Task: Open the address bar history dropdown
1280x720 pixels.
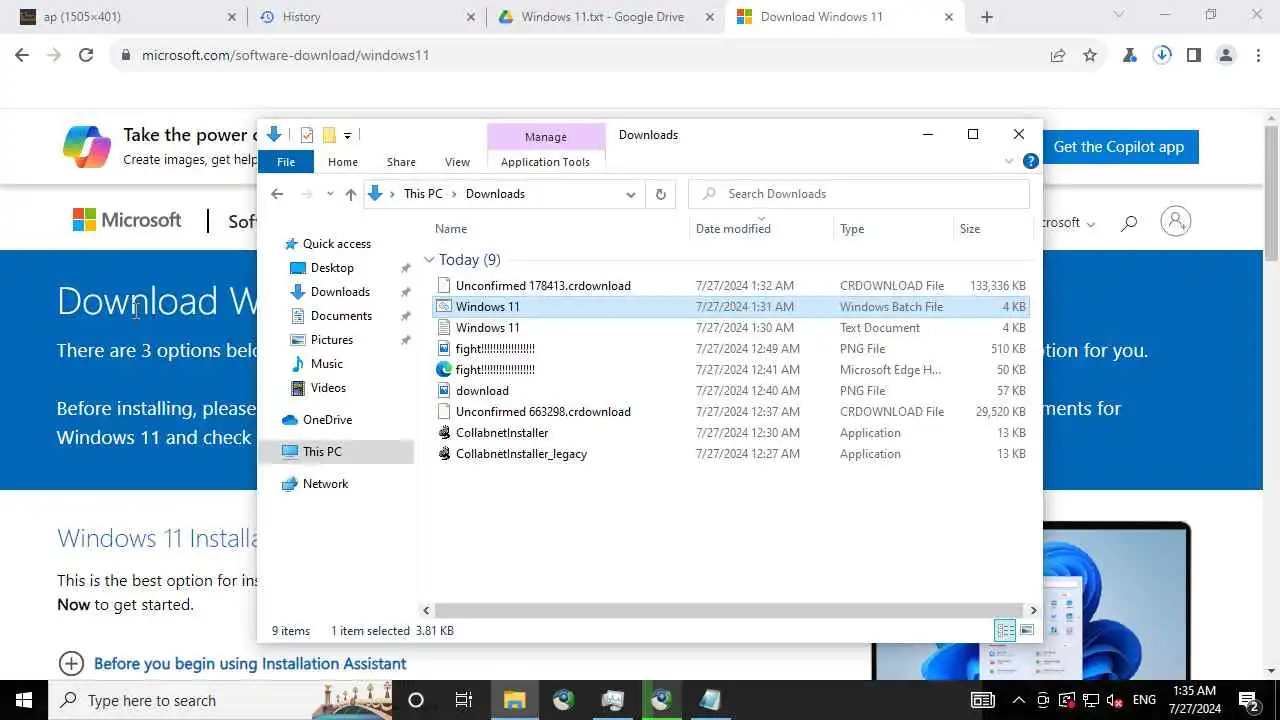Action: coord(631,194)
